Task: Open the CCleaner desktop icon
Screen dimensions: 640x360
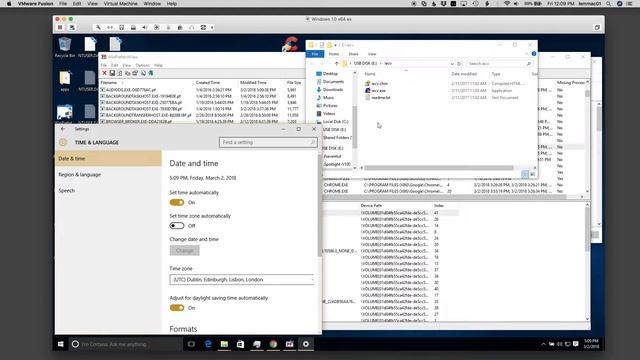Action: 290,44
